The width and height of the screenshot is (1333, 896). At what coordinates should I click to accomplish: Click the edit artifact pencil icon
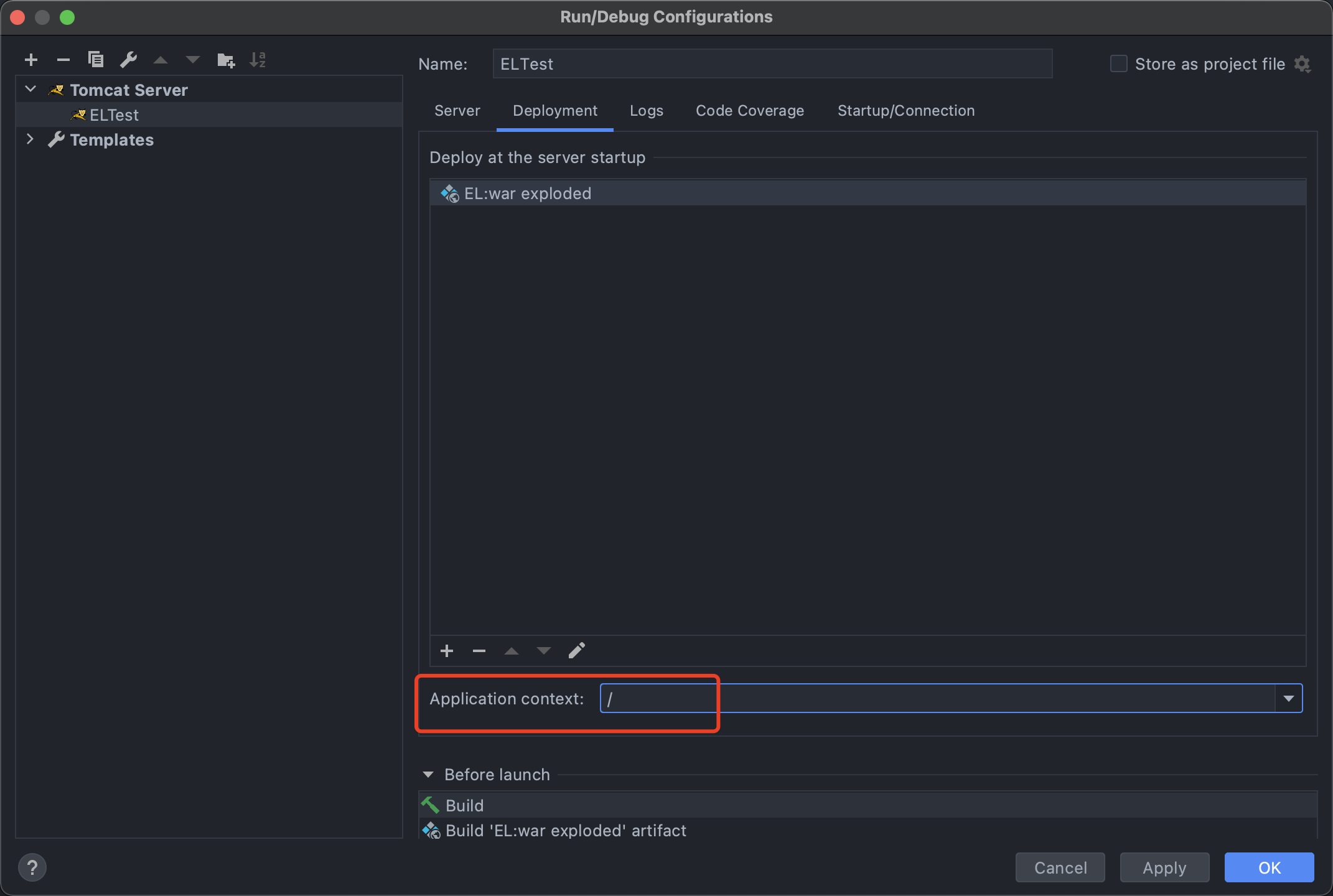pos(576,651)
